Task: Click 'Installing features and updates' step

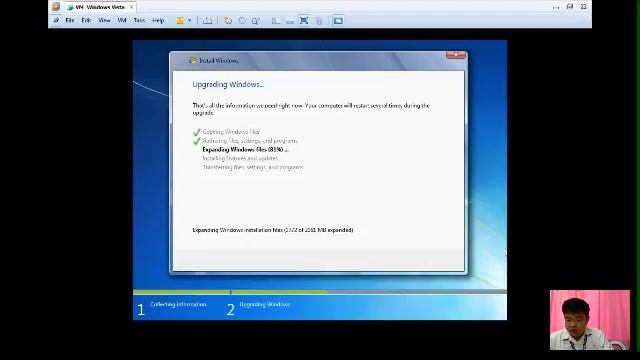Action: pyautogui.click(x=240, y=158)
